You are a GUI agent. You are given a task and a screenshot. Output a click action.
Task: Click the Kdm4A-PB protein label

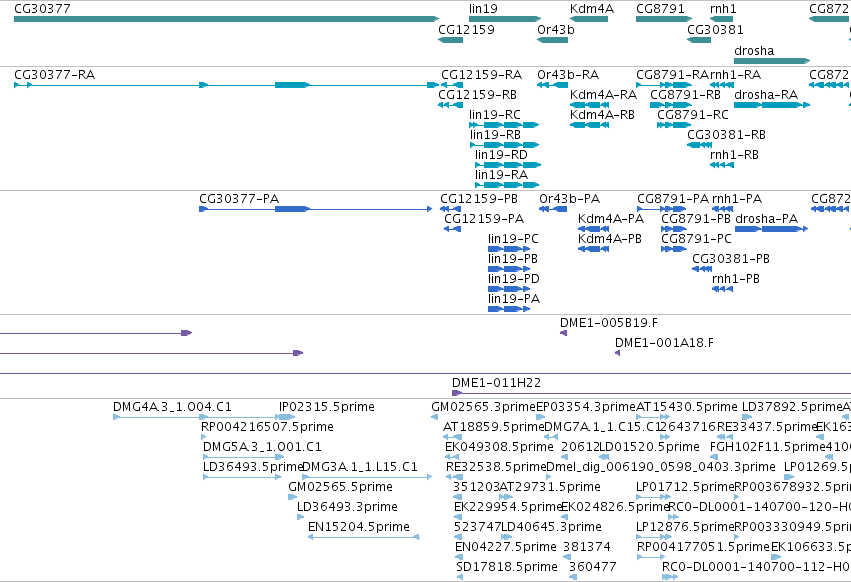tap(610, 239)
